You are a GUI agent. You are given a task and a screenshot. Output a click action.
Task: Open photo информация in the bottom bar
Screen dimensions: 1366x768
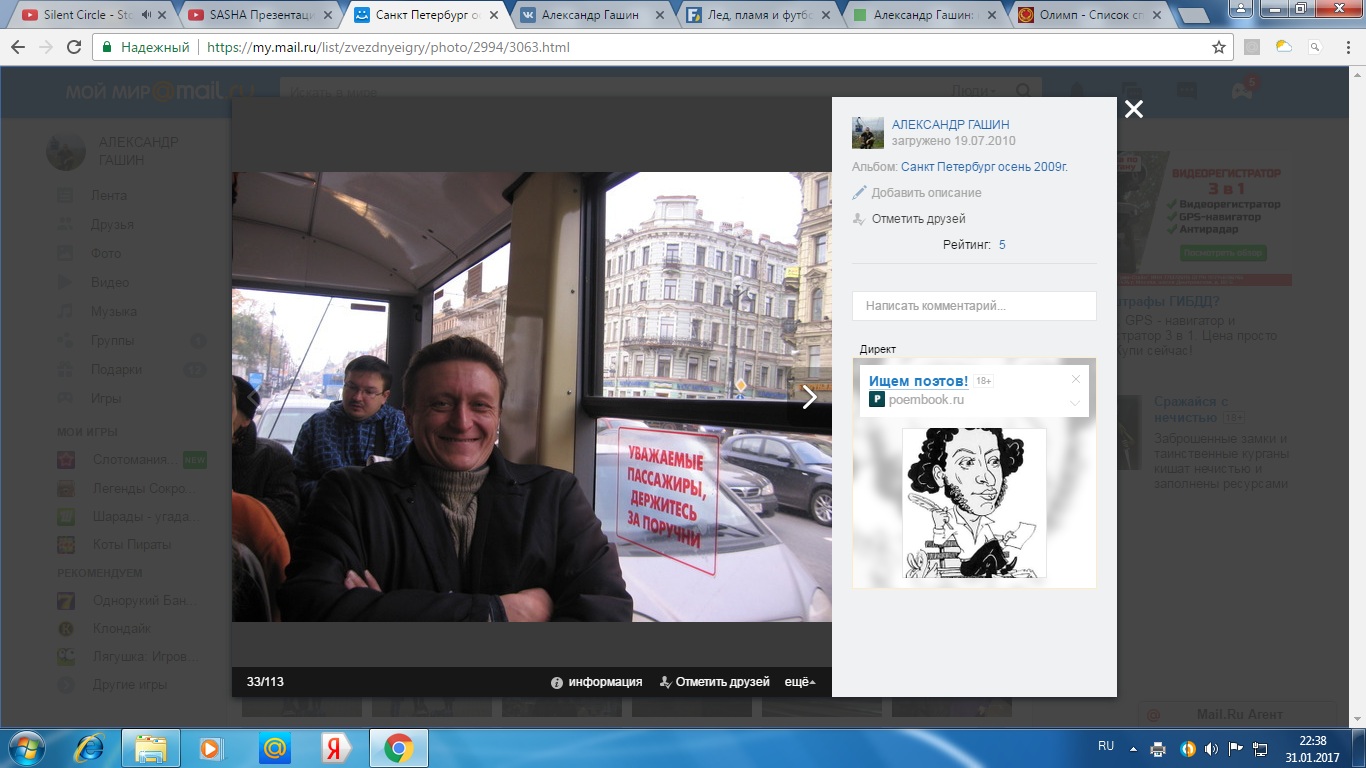click(597, 682)
